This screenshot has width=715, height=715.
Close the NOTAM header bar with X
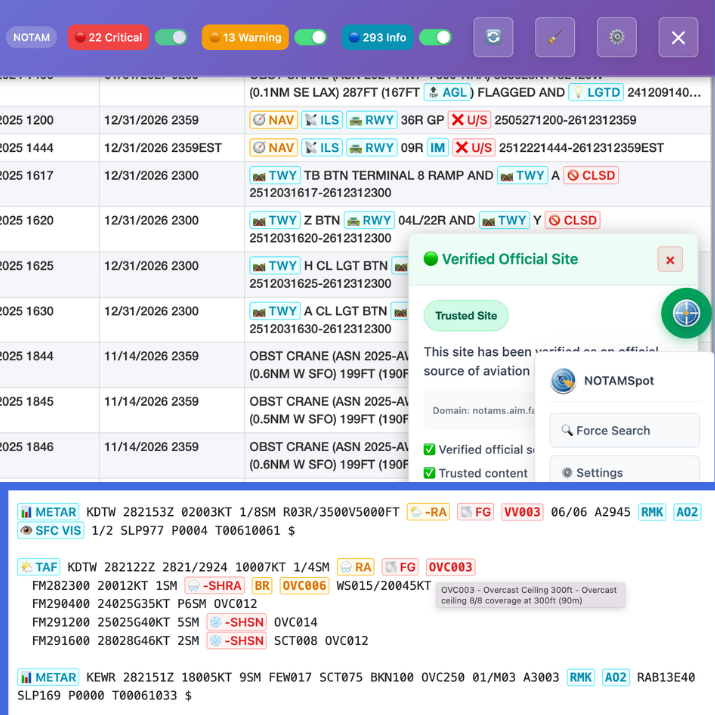[679, 37]
